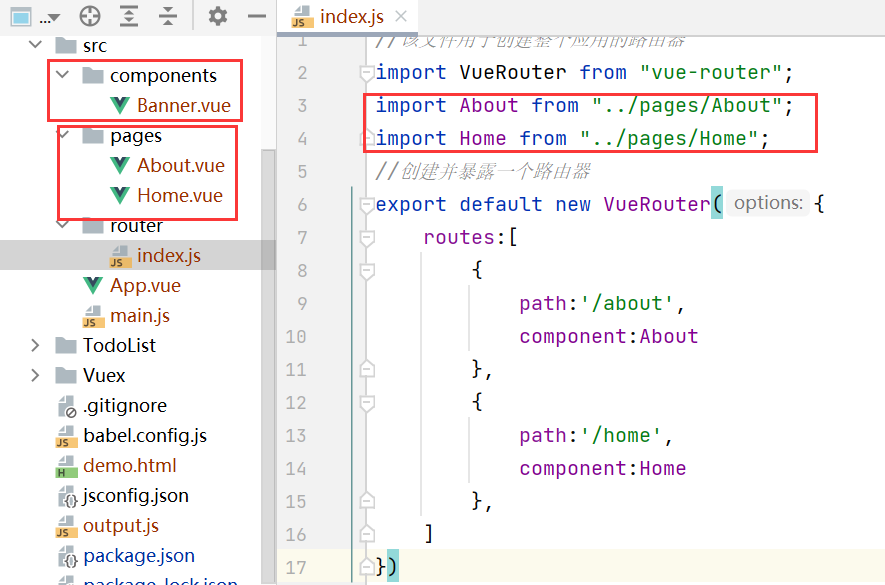Click the fold end marker on line 17
The height and width of the screenshot is (585, 885).
[367, 566]
